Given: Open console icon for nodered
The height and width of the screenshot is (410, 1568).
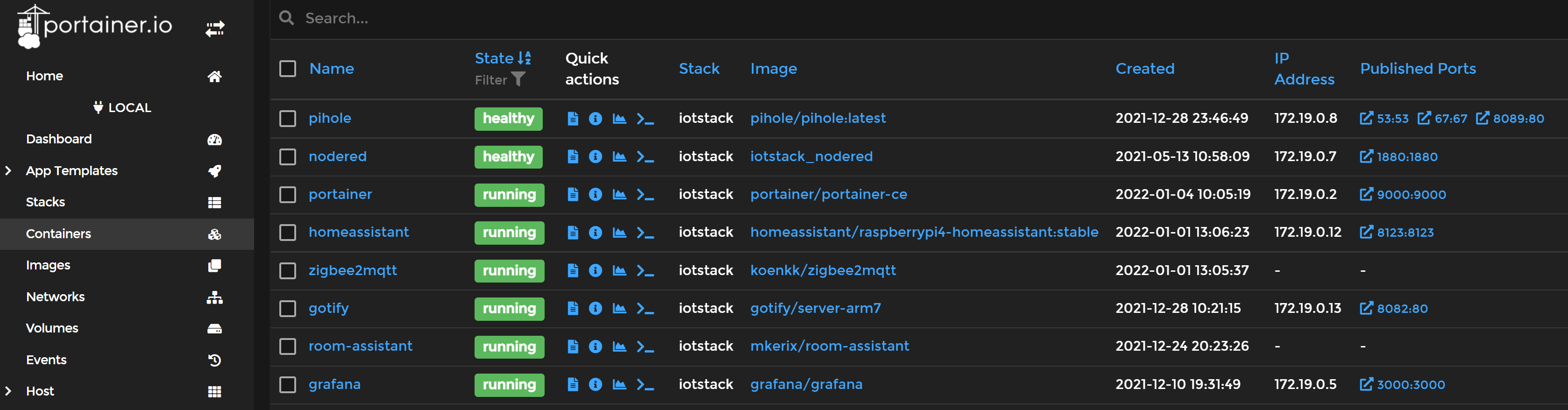Looking at the screenshot, I should tap(645, 156).
